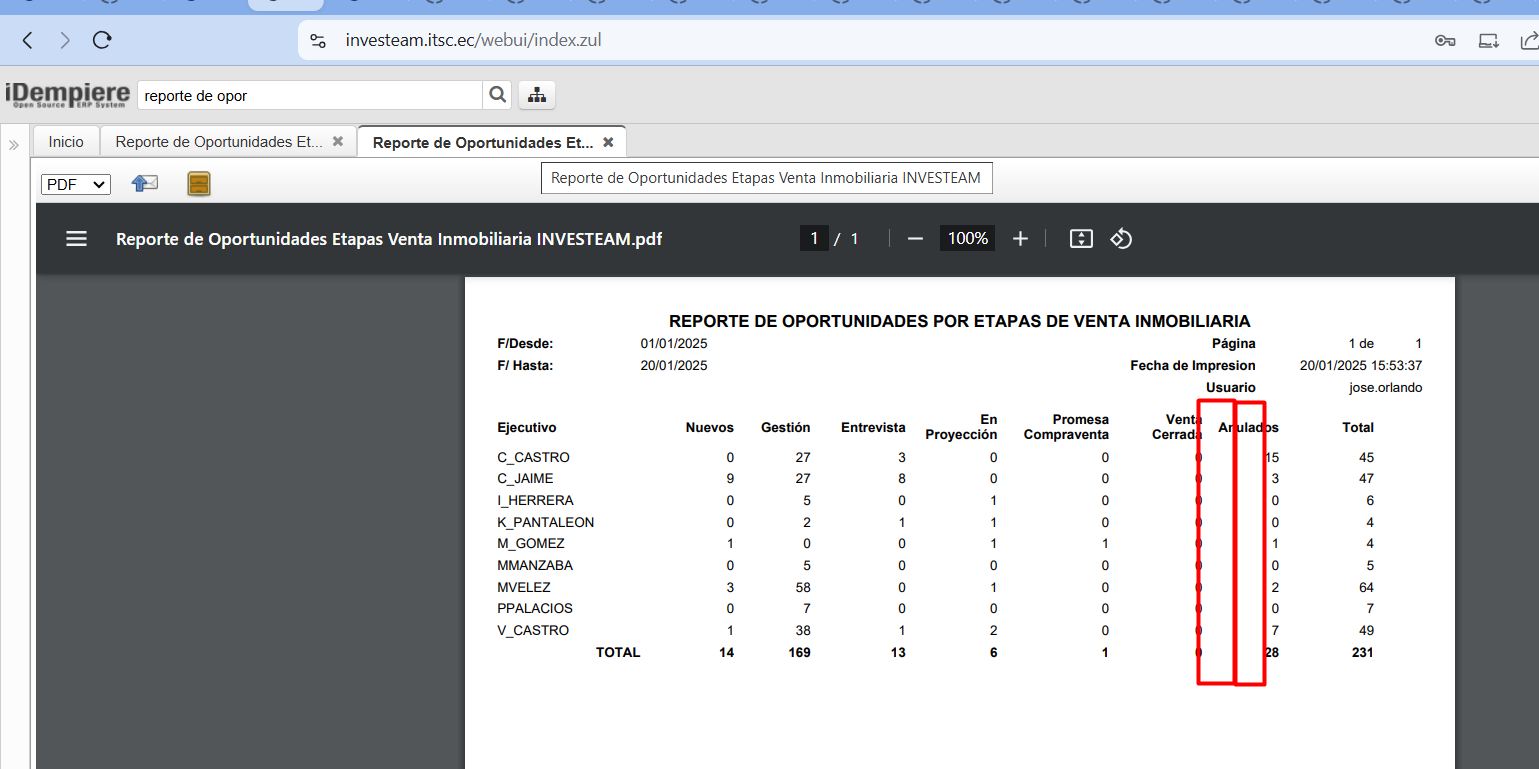Viewport: 1539px width, 769px height.
Task: Zoom in the PDF with plus
Action: click(x=1020, y=239)
